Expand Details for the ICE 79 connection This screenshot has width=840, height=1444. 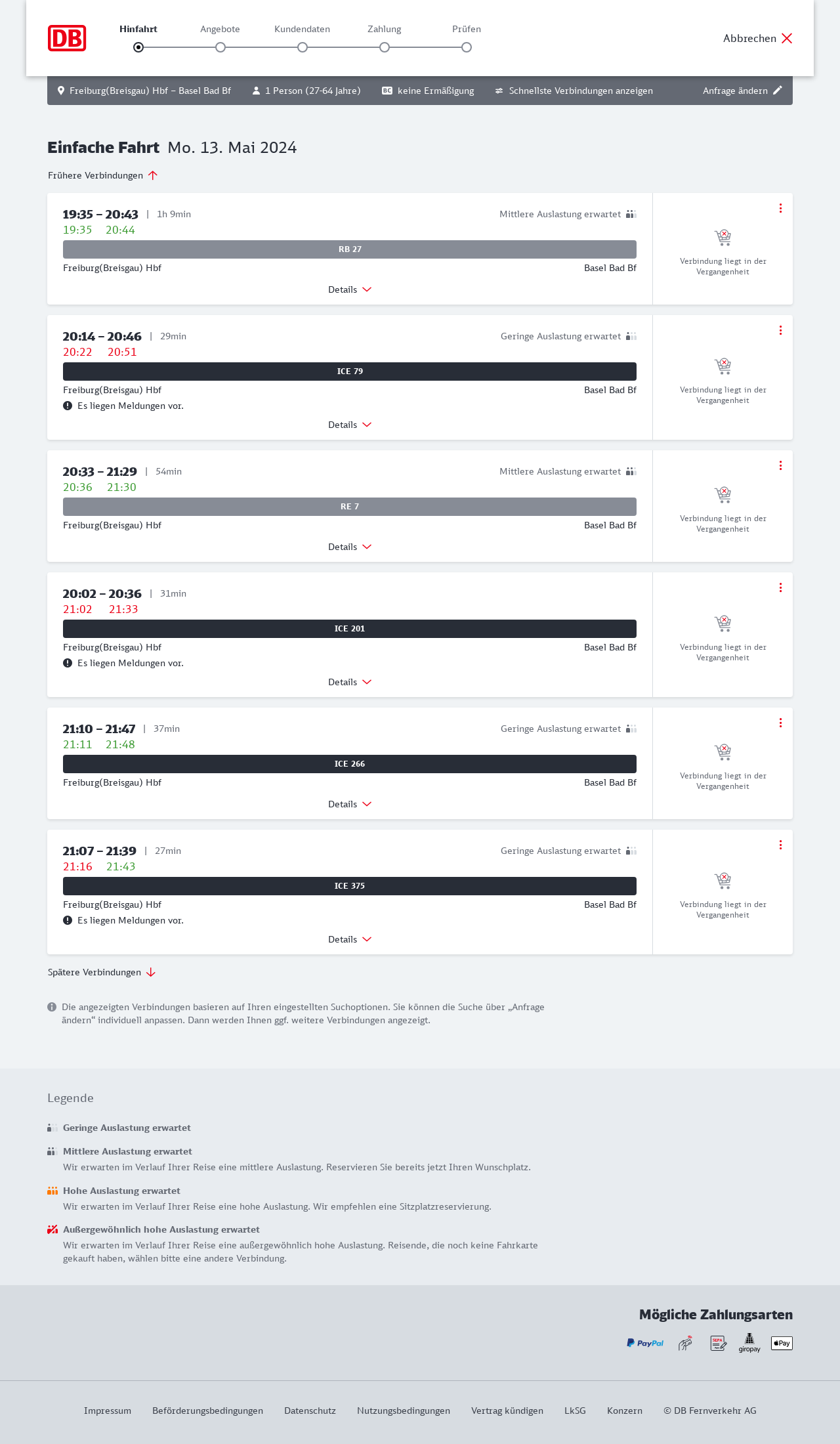(350, 425)
